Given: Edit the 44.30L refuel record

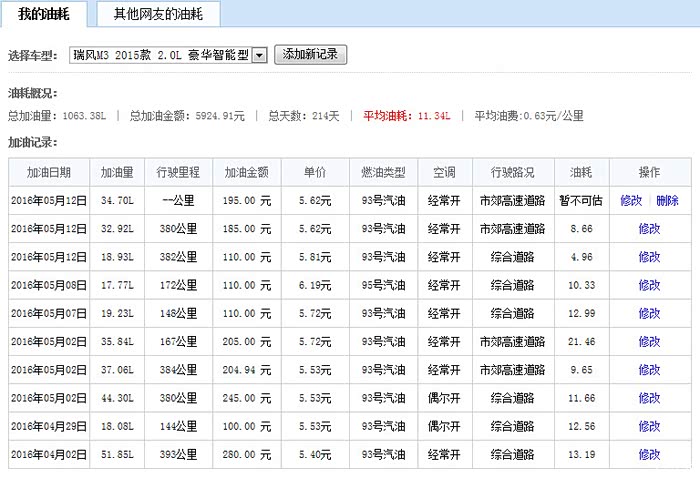Looking at the screenshot, I should pyautogui.click(x=649, y=398).
